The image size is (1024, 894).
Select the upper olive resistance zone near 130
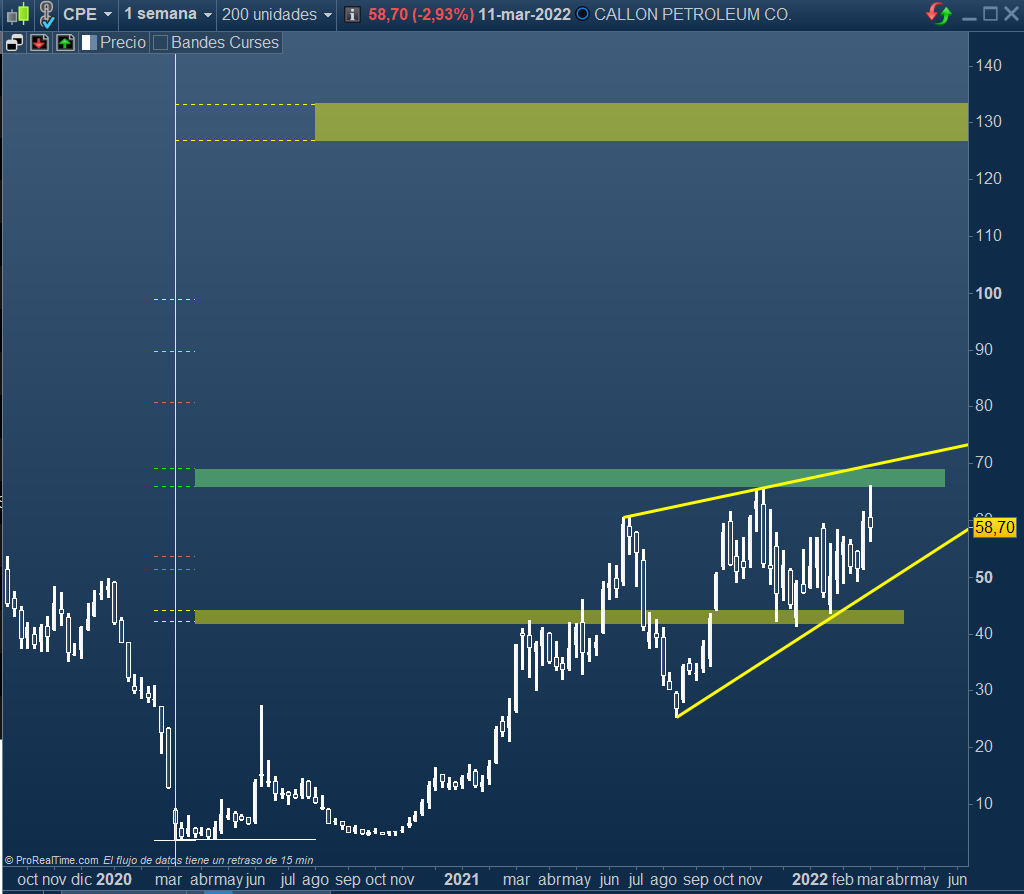[641, 121]
